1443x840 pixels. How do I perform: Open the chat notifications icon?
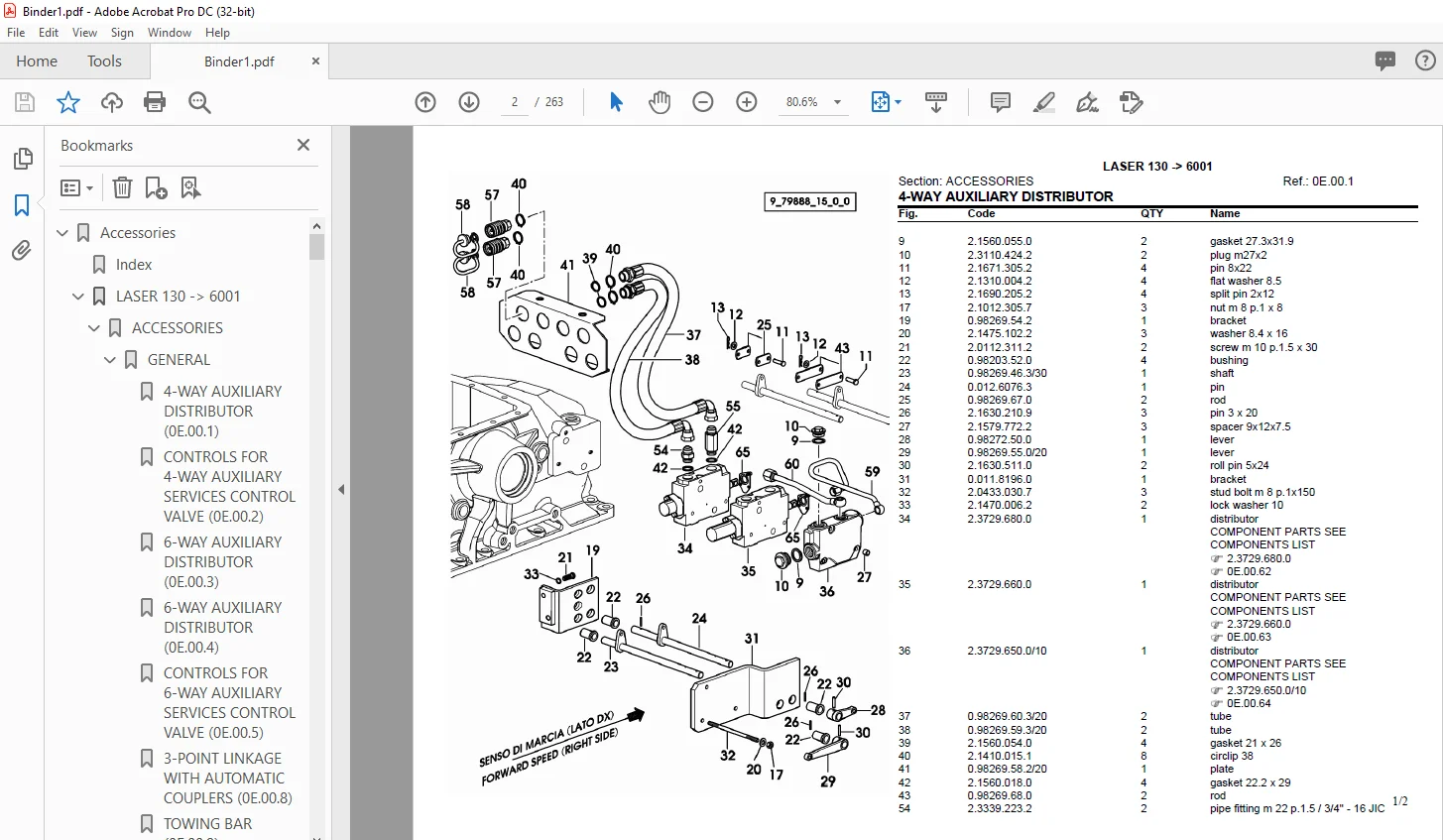1385,60
